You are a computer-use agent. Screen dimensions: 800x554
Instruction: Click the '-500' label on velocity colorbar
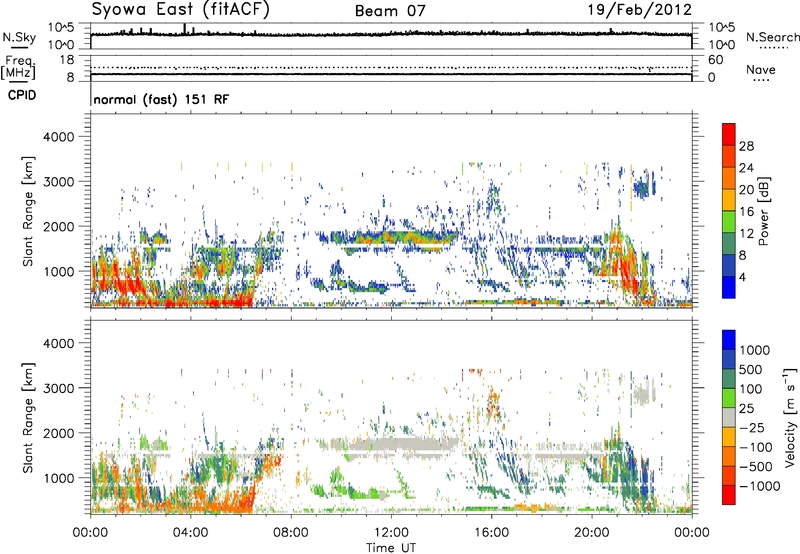(x=755, y=467)
